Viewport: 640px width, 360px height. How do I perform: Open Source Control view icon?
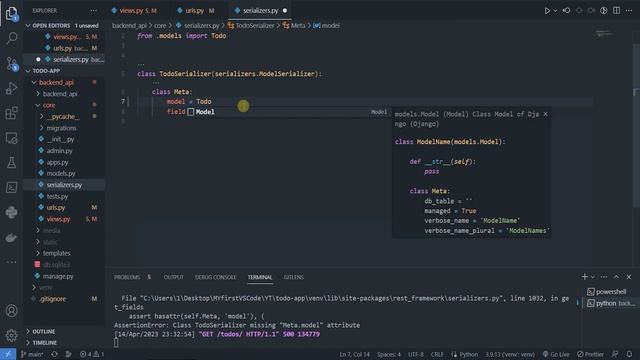click(11, 63)
